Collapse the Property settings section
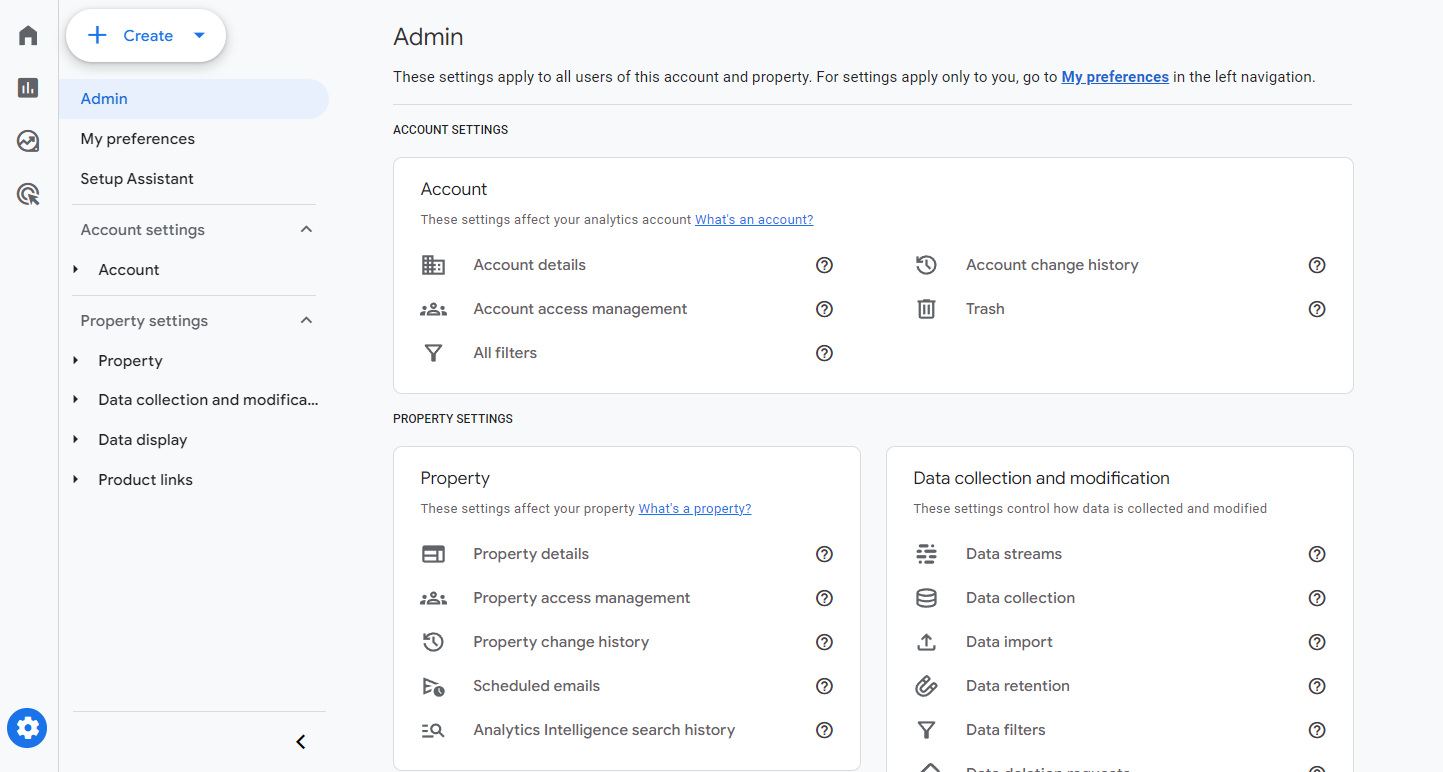Image resolution: width=1443 pixels, height=772 pixels. 306,321
